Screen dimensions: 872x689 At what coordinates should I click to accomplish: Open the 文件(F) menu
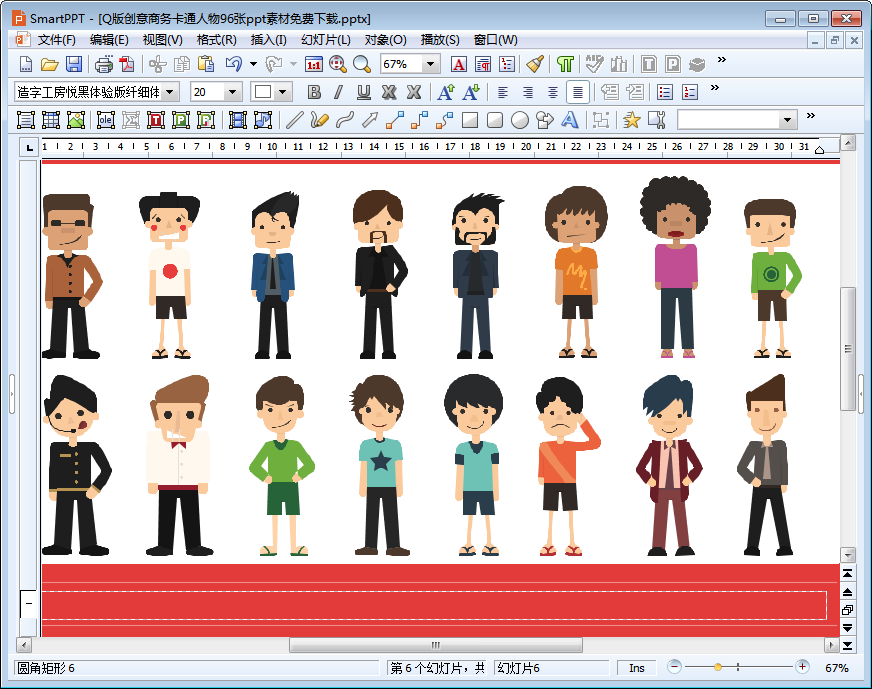pos(56,40)
